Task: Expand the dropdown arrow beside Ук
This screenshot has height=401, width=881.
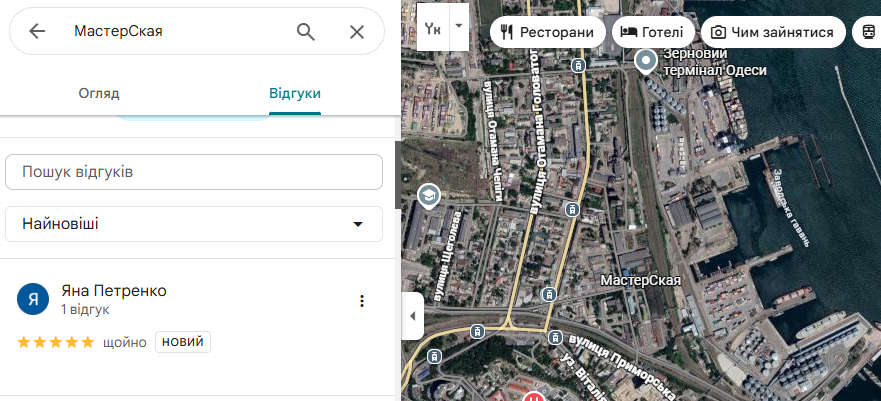Action: (459, 26)
